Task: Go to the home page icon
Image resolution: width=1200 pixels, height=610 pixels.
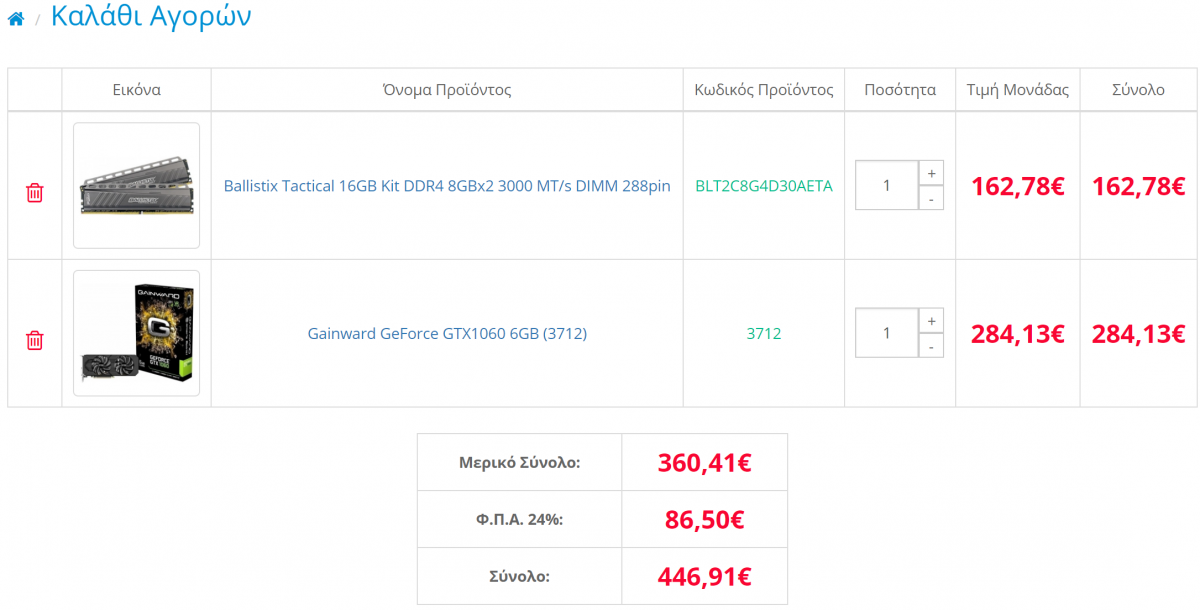Action: pyautogui.click(x=15, y=18)
